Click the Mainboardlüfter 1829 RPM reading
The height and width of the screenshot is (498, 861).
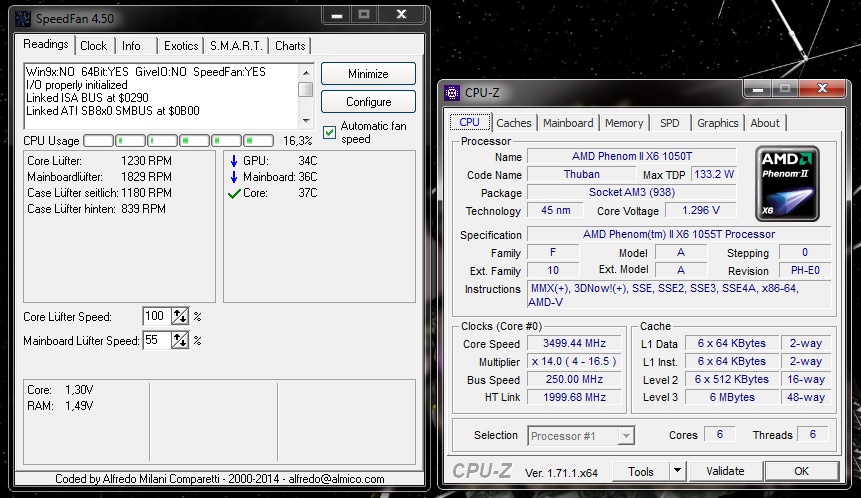(x=99, y=177)
